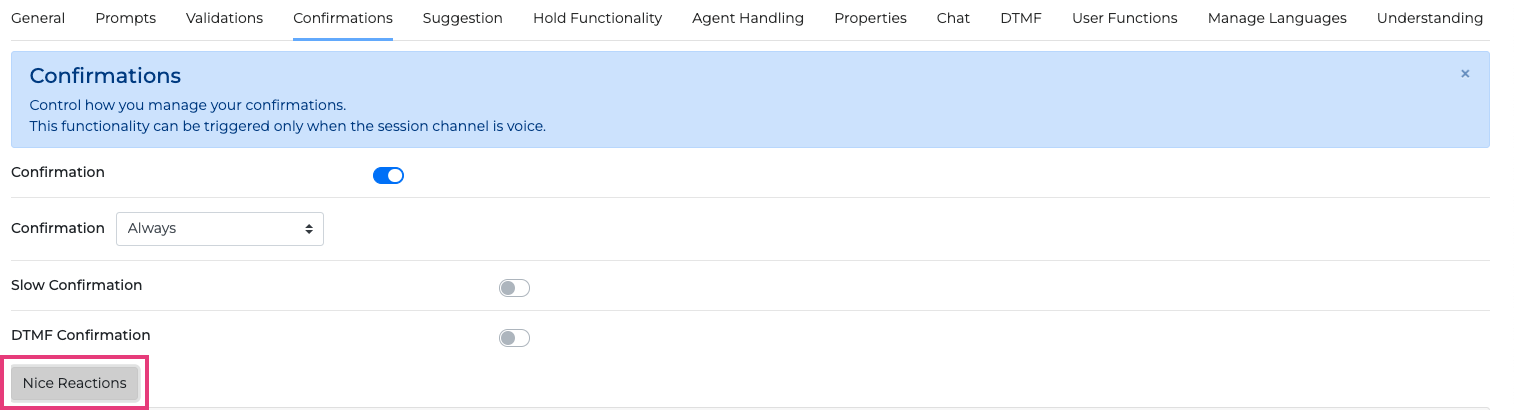Viewport: 1525px width, 410px height.
Task: Open the Prompts tab
Action: pyautogui.click(x=125, y=18)
